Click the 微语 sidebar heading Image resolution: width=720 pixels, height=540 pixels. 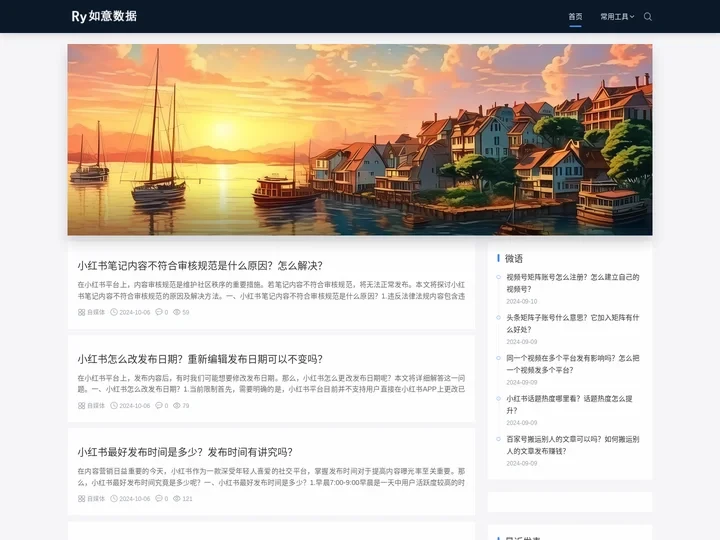(x=514, y=259)
